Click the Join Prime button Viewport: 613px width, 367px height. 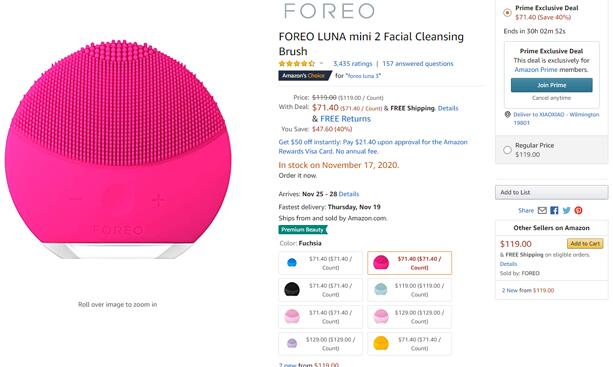pyautogui.click(x=551, y=85)
